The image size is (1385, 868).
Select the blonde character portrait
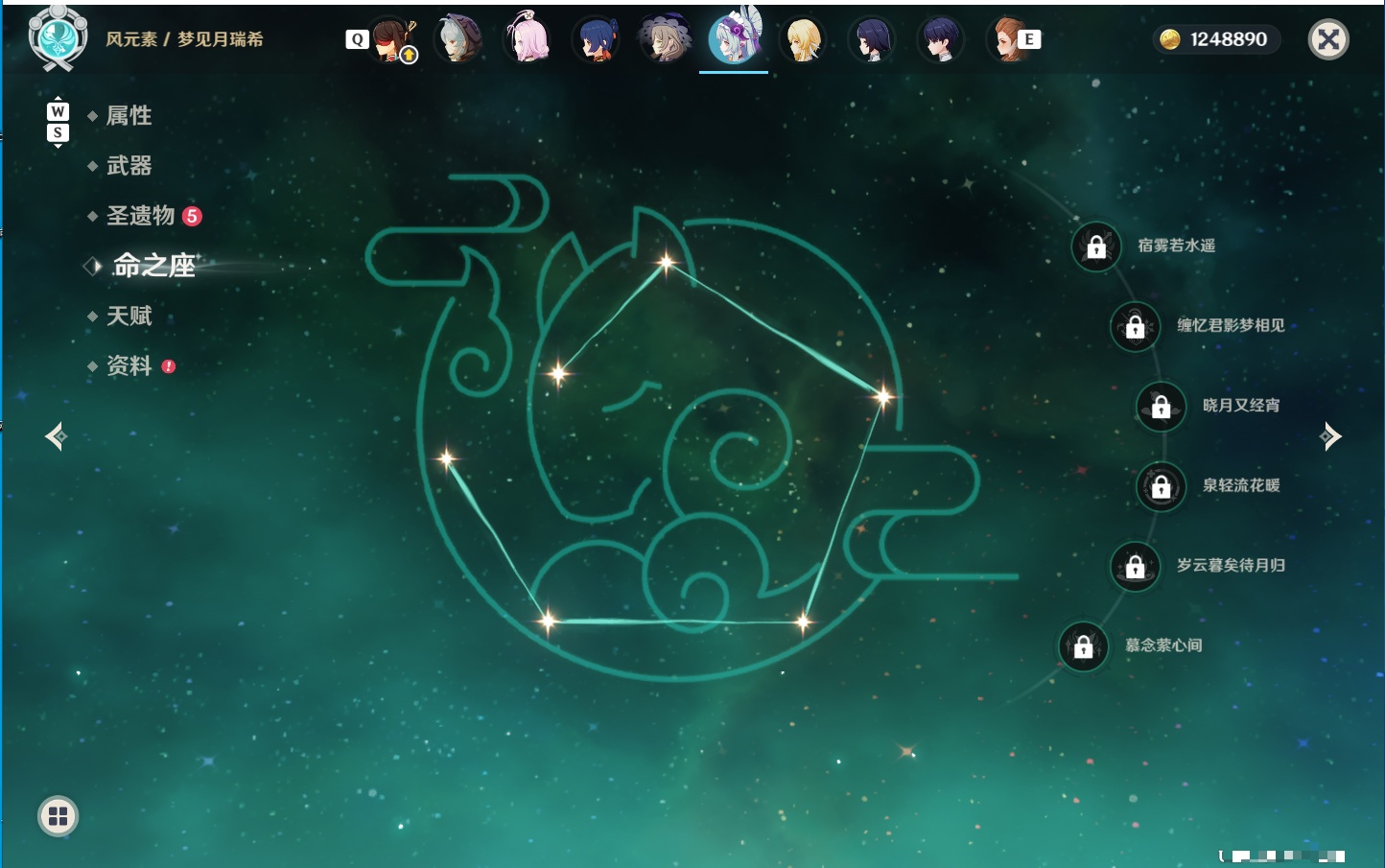pyautogui.click(x=803, y=39)
